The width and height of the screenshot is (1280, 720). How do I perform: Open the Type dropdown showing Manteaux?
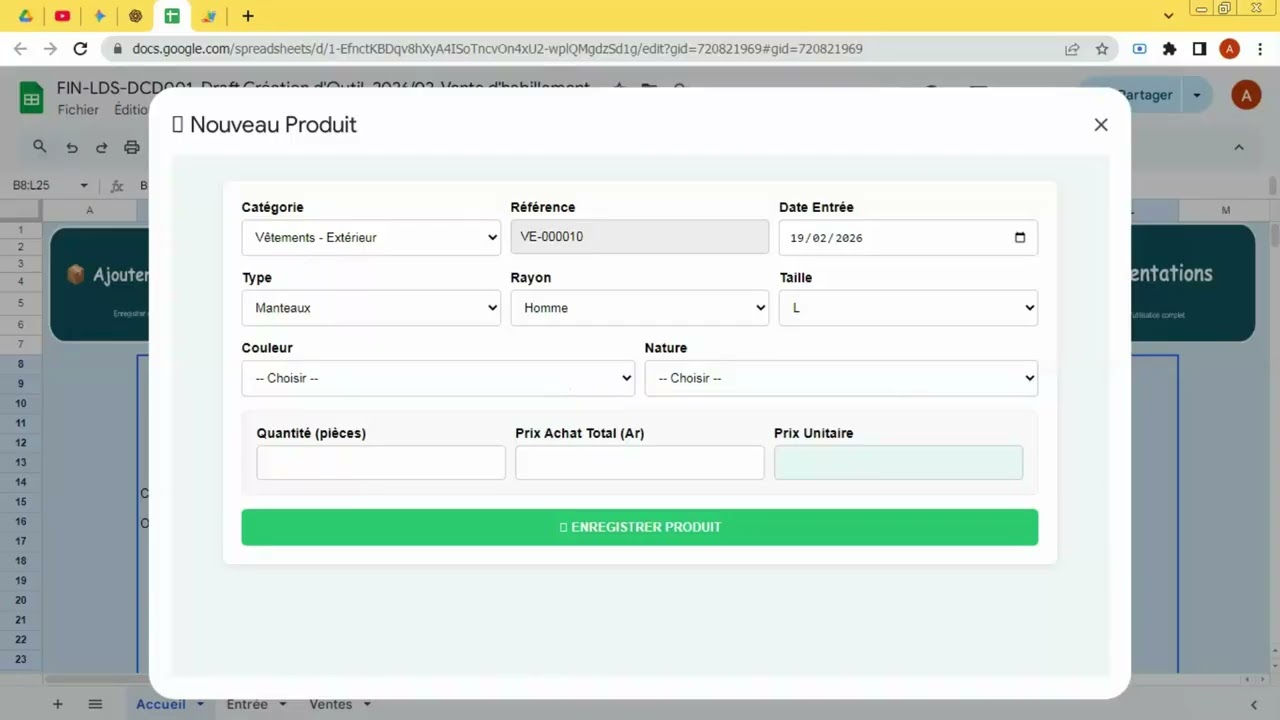point(371,308)
